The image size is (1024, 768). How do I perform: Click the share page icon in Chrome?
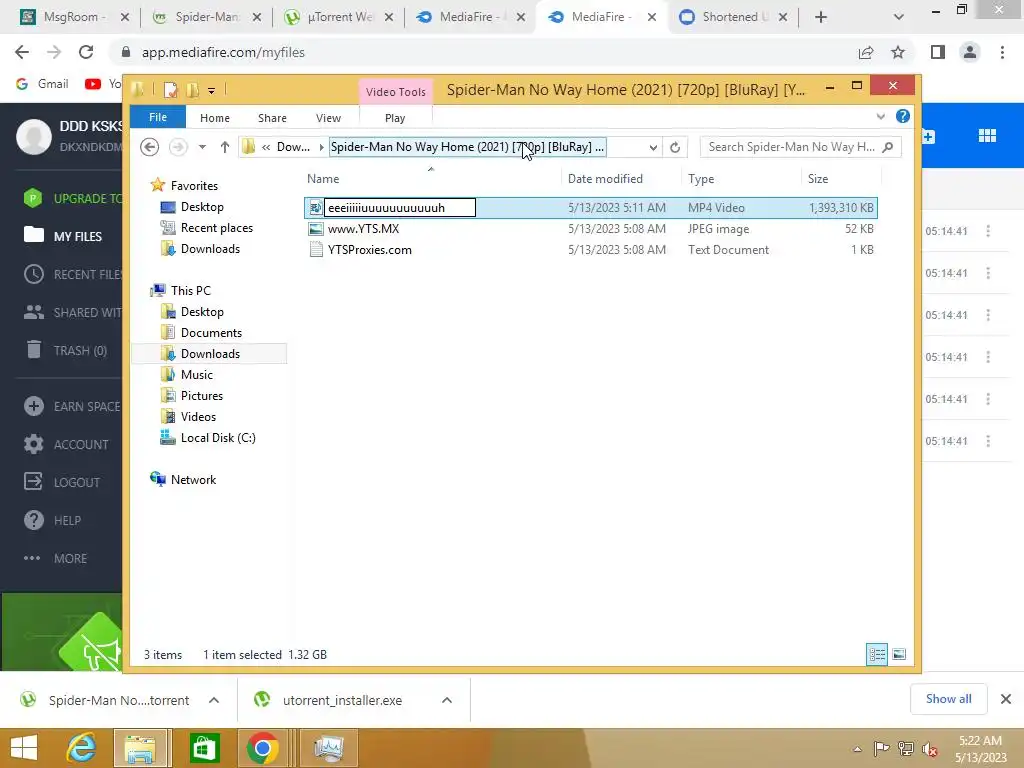(866, 52)
